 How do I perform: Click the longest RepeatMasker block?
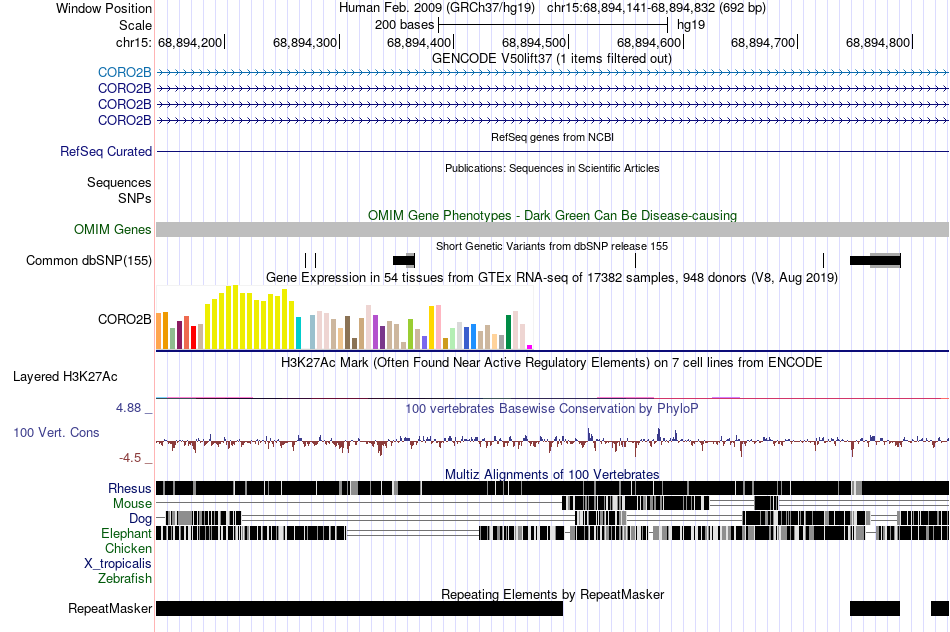pos(359,608)
